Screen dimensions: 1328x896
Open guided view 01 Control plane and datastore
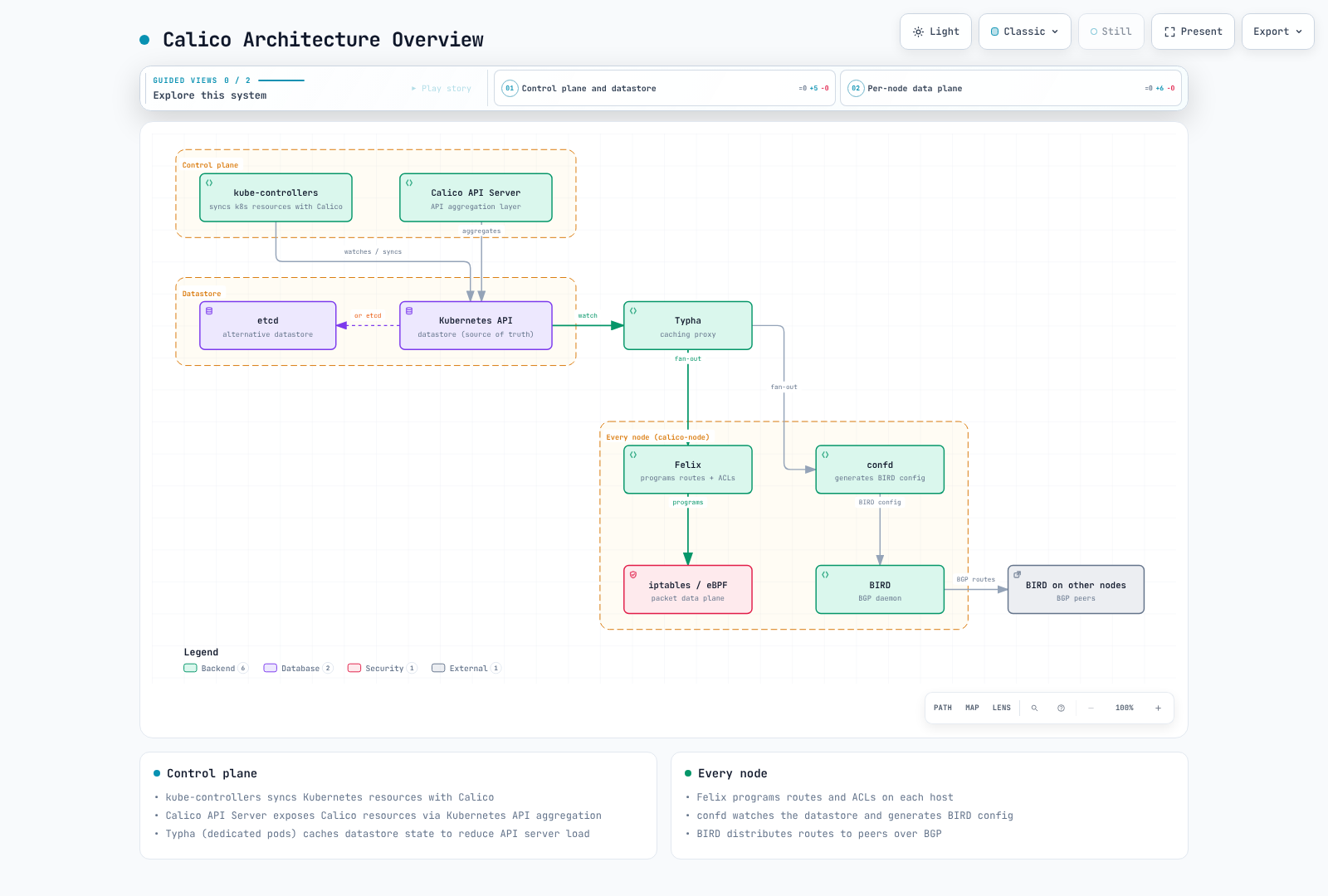click(x=665, y=88)
